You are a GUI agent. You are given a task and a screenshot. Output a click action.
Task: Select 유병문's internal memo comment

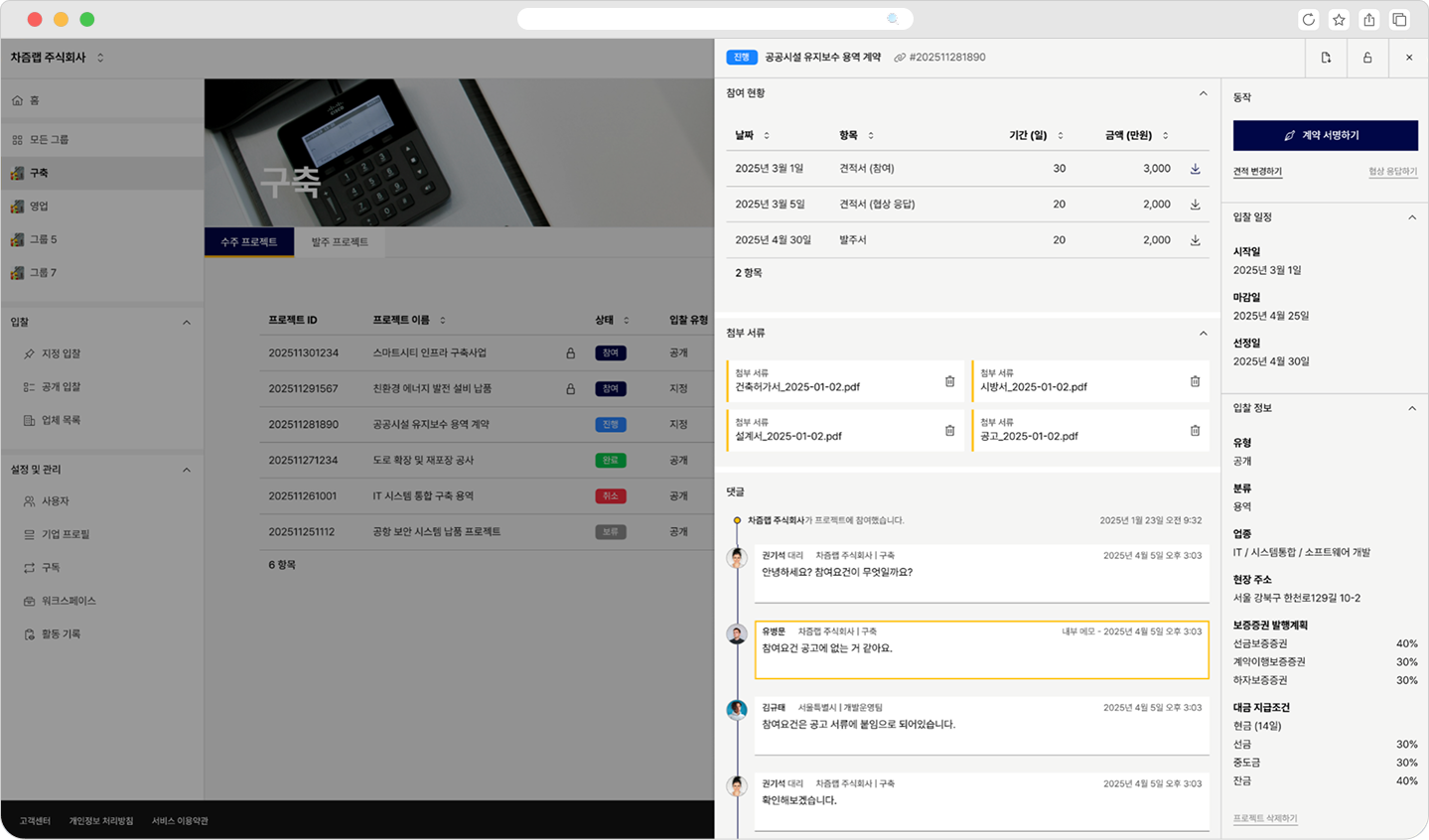point(981,649)
